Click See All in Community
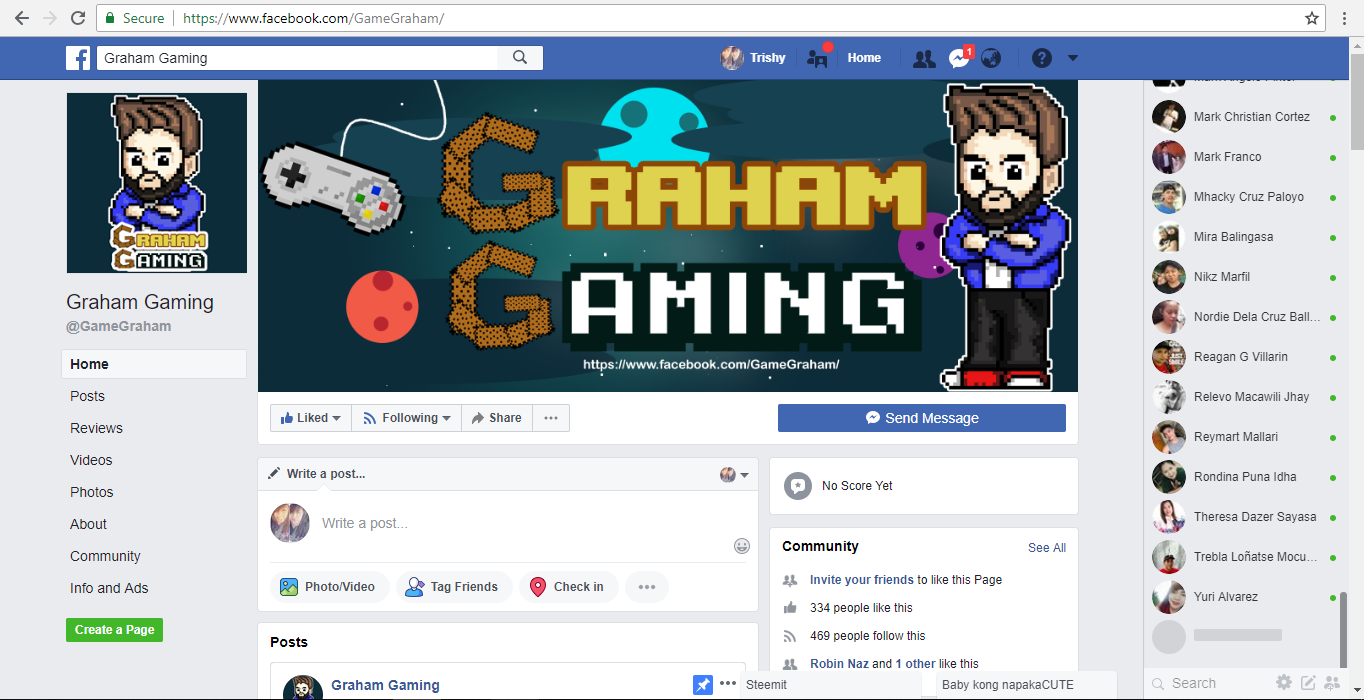Screen dimensions: 1364x700 (x=1047, y=548)
